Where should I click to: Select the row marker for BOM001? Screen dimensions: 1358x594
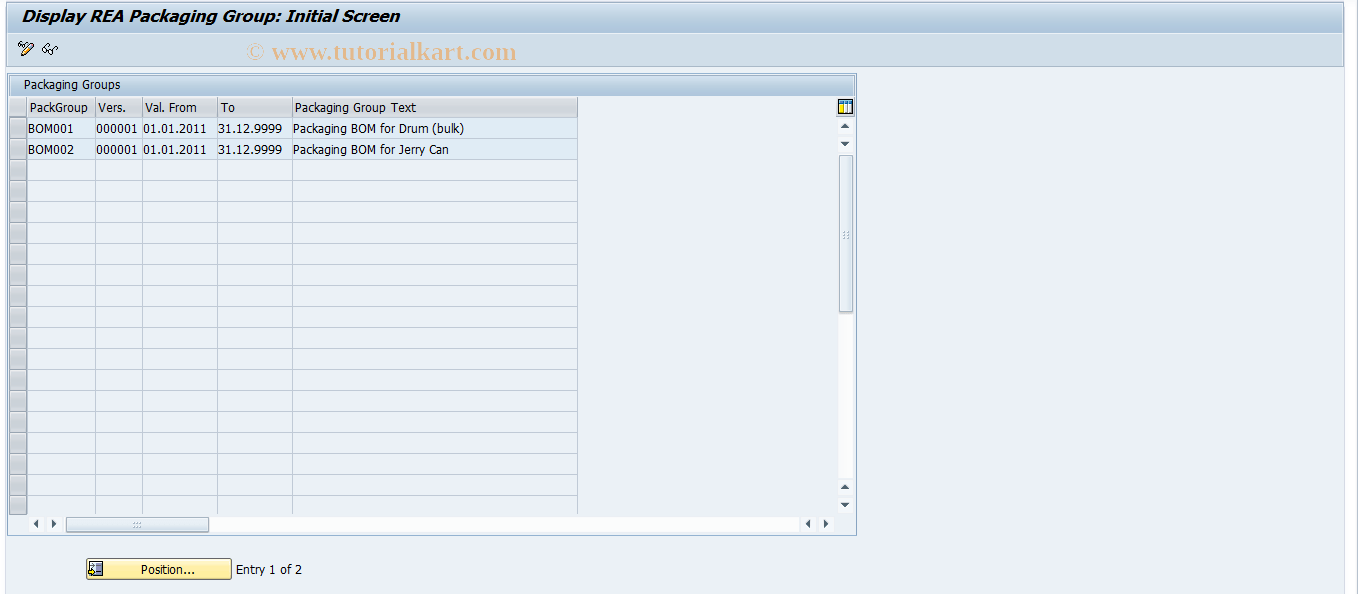click(x=16, y=128)
